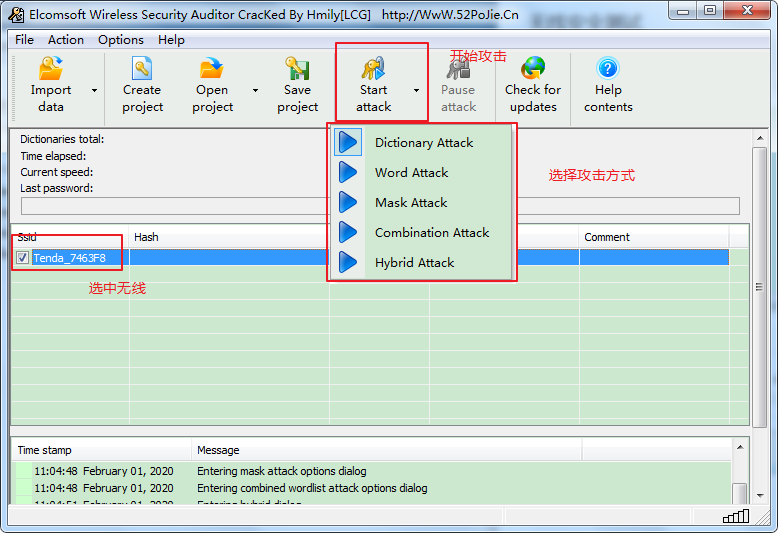
Task: Click the Pause attack icon
Action: (x=458, y=68)
